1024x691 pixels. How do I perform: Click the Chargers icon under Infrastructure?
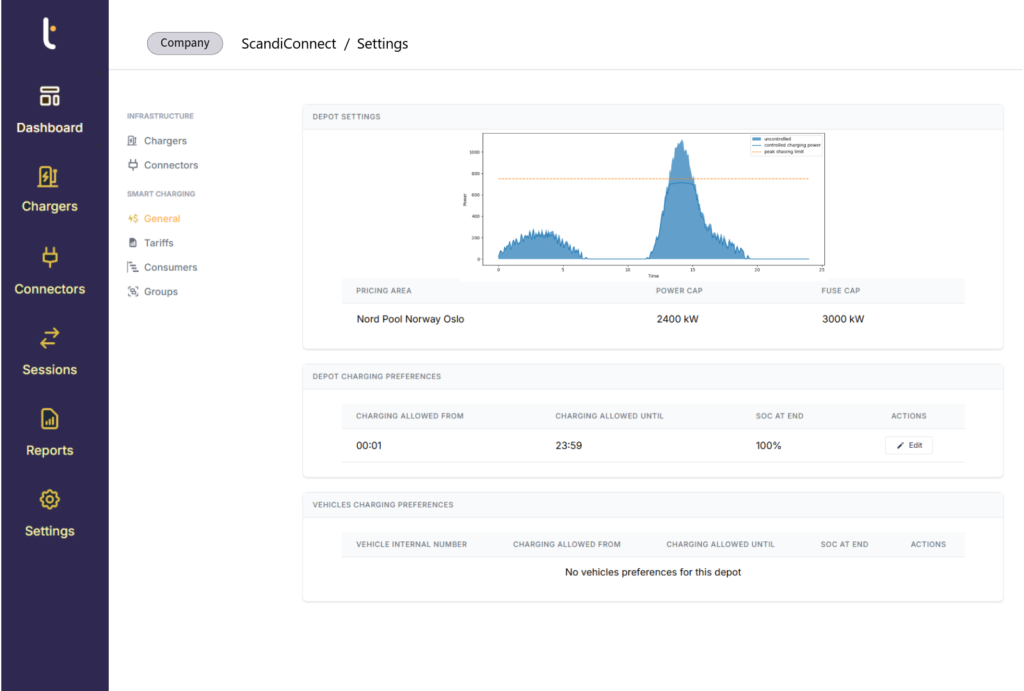click(133, 141)
